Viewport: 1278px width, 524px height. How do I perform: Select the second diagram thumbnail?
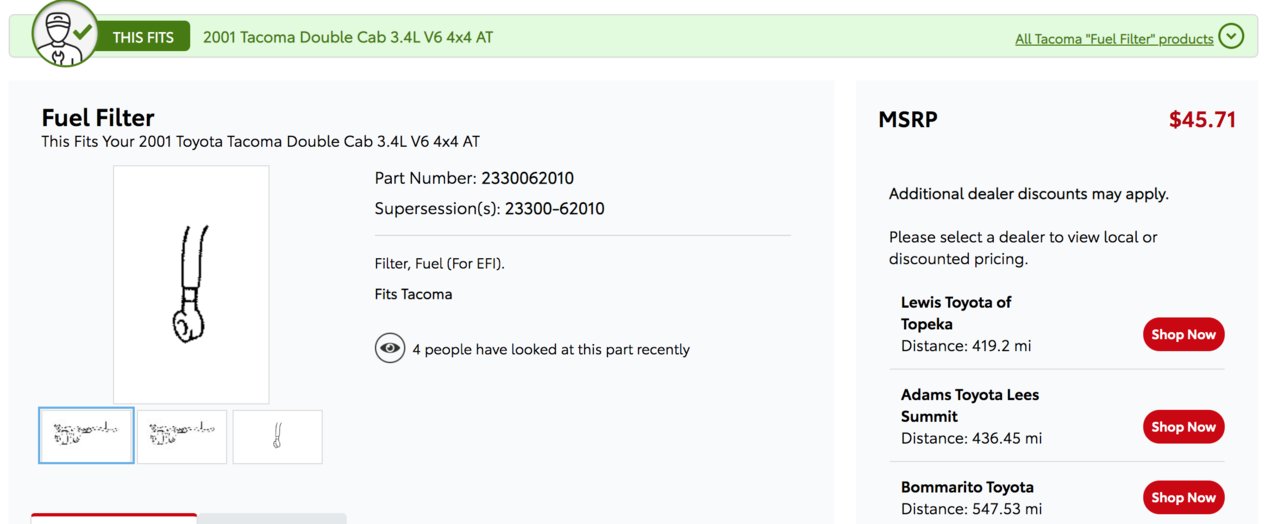(182, 436)
